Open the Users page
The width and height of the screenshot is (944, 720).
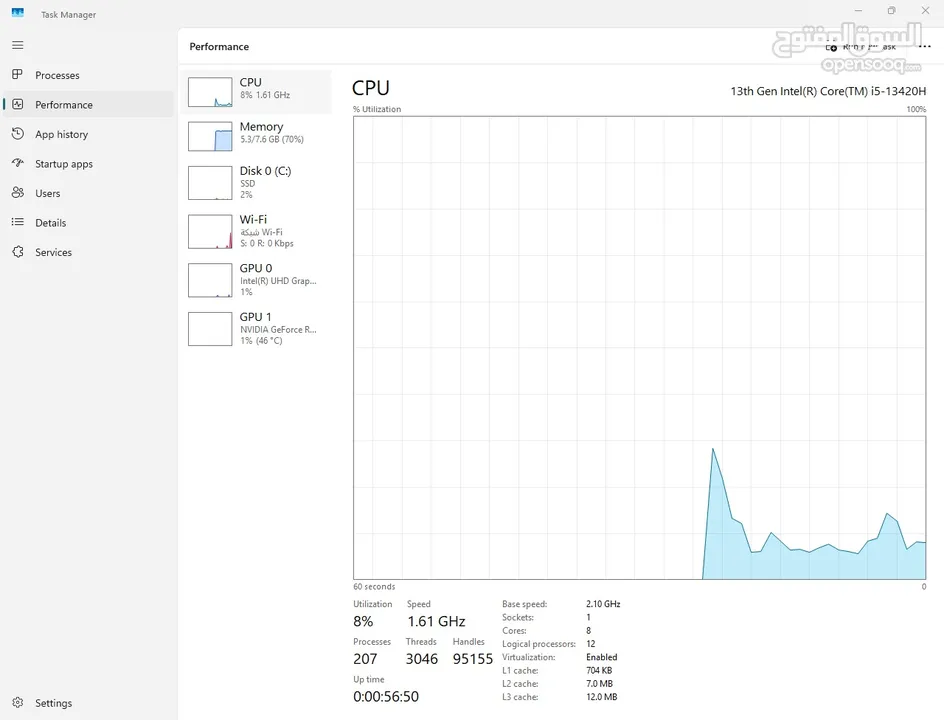(48, 193)
